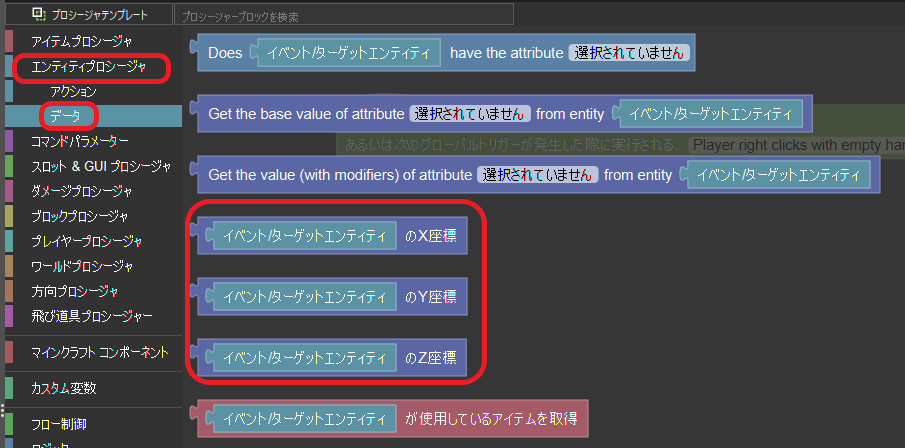Open the スロット & GUI プロシージャ category
This screenshot has height=448, width=905.
pyautogui.click(x=101, y=166)
